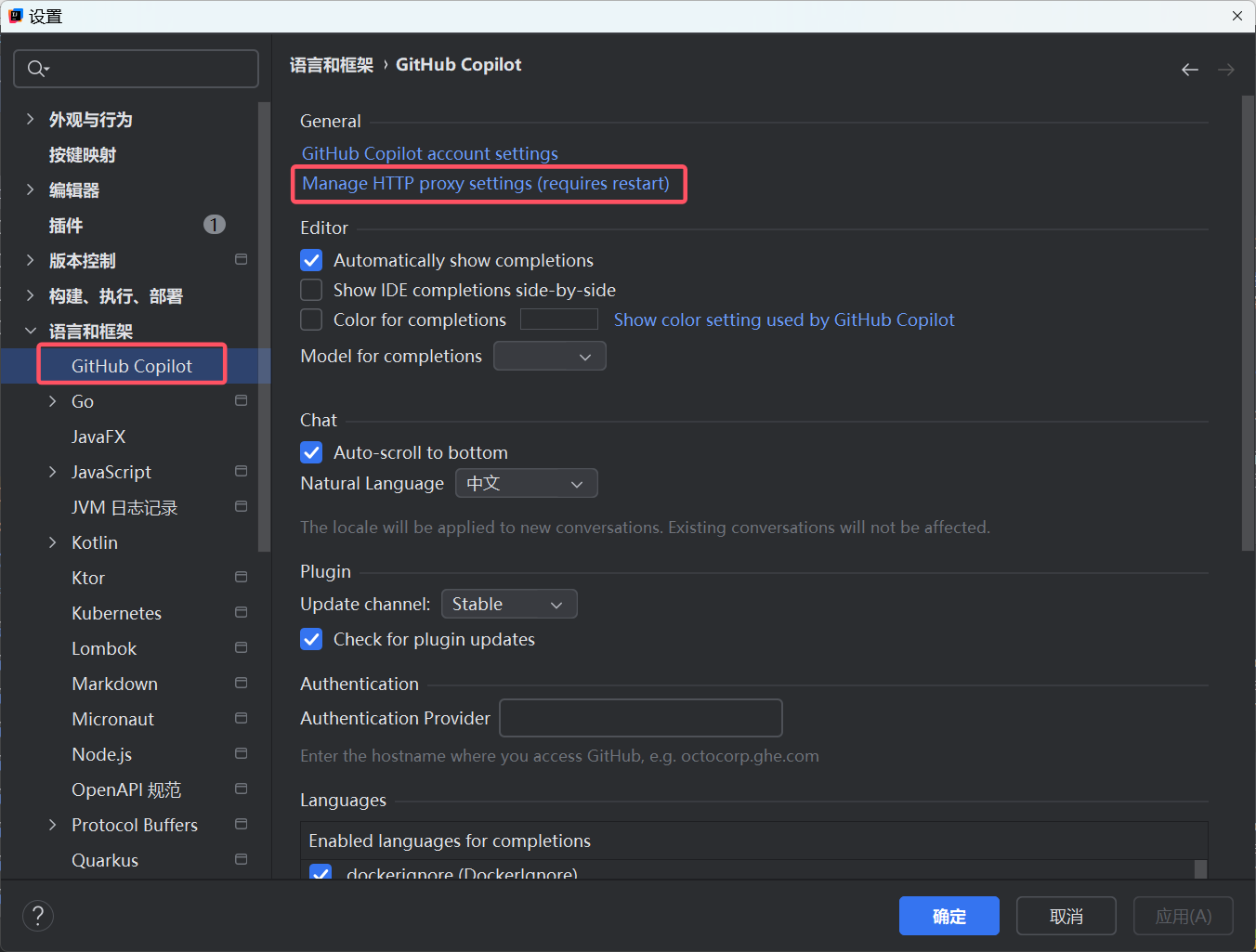Viewport: 1256px width, 952px height.
Task: Open Natural Language dropdown showing 中文
Action: coord(527,483)
